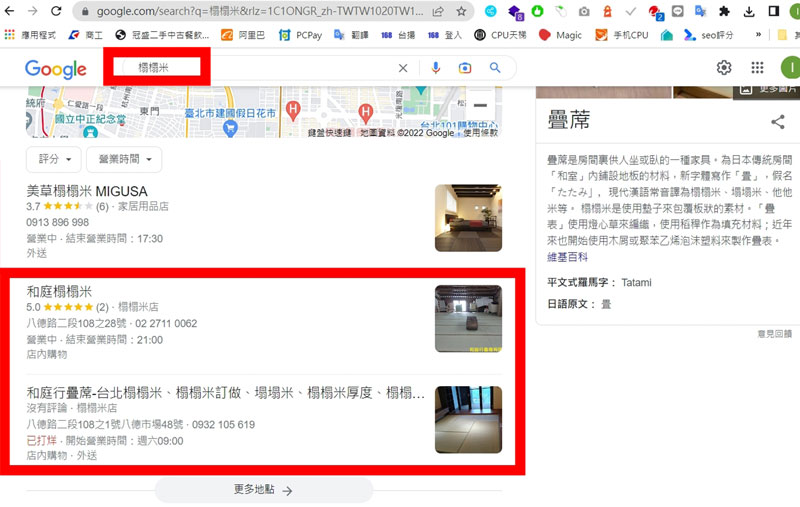The width and height of the screenshot is (800, 507).
Task: Go back to the previous page
Action: [10, 11]
